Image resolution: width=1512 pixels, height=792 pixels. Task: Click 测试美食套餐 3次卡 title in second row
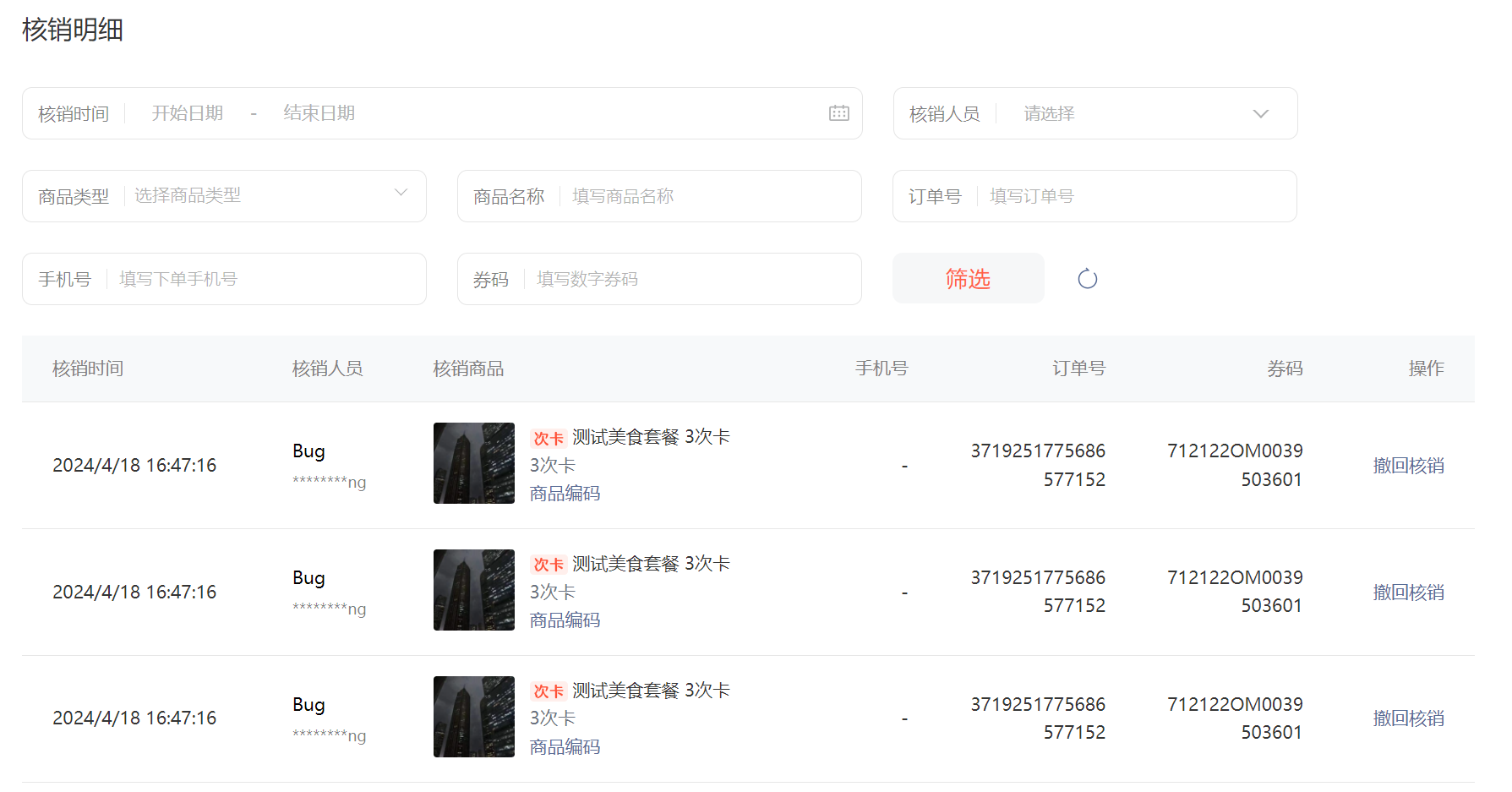[x=651, y=564]
